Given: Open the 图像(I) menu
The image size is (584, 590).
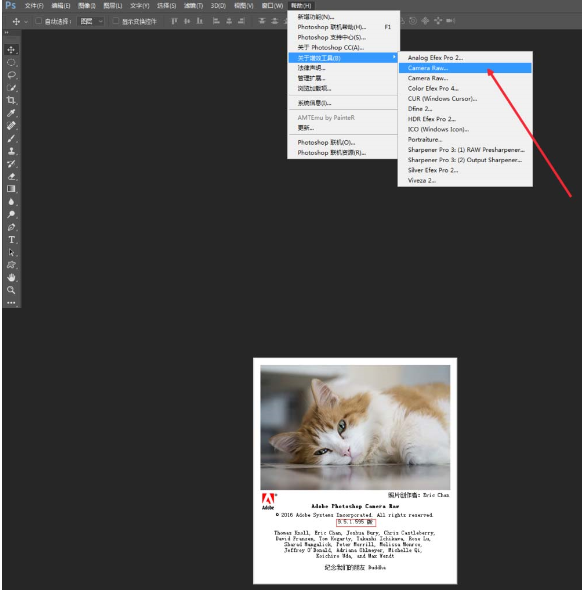Looking at the screenshot, I should 87,6.
